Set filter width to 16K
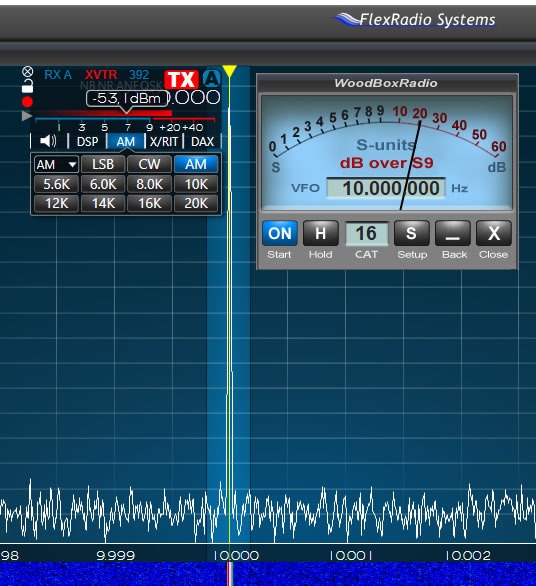Screen dimensions: 536x586 (x=149, y=204)
